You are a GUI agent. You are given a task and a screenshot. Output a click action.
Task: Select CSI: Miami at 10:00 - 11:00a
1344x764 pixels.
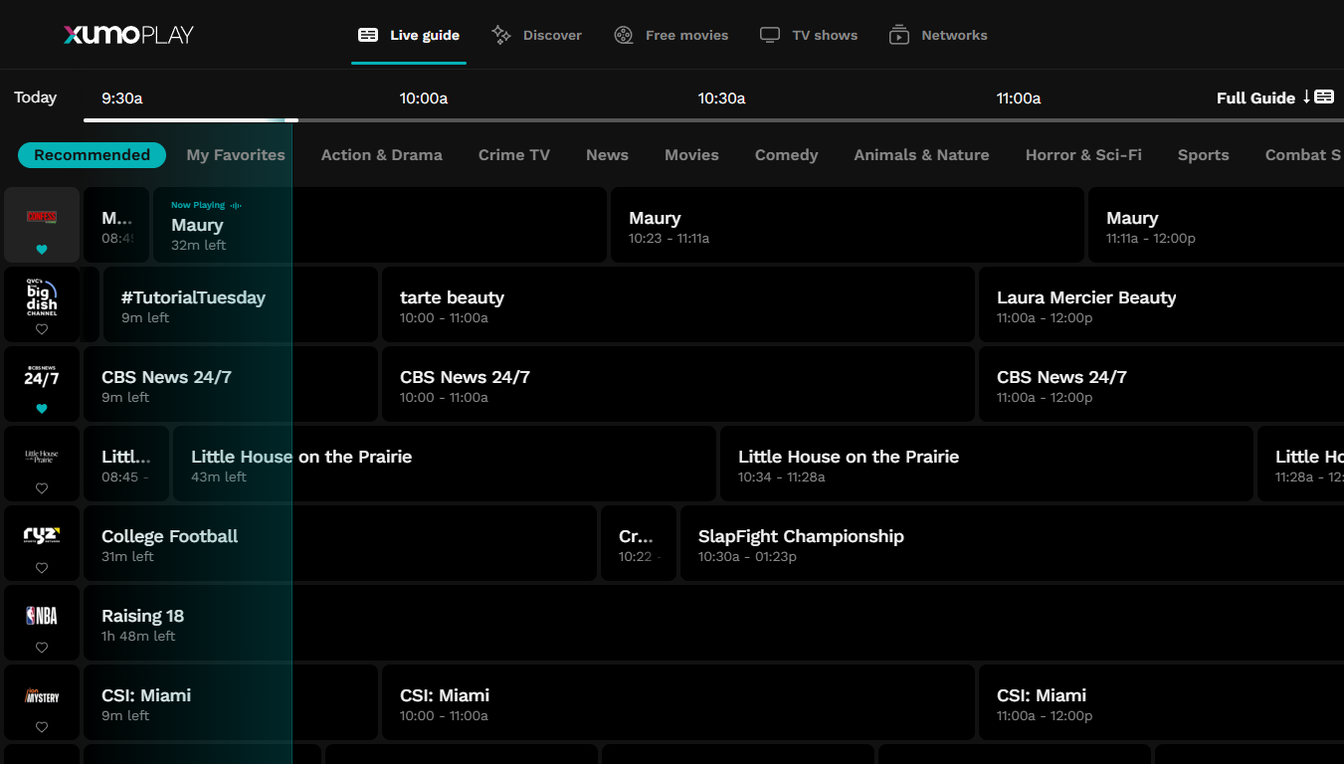tap(678, 703)
